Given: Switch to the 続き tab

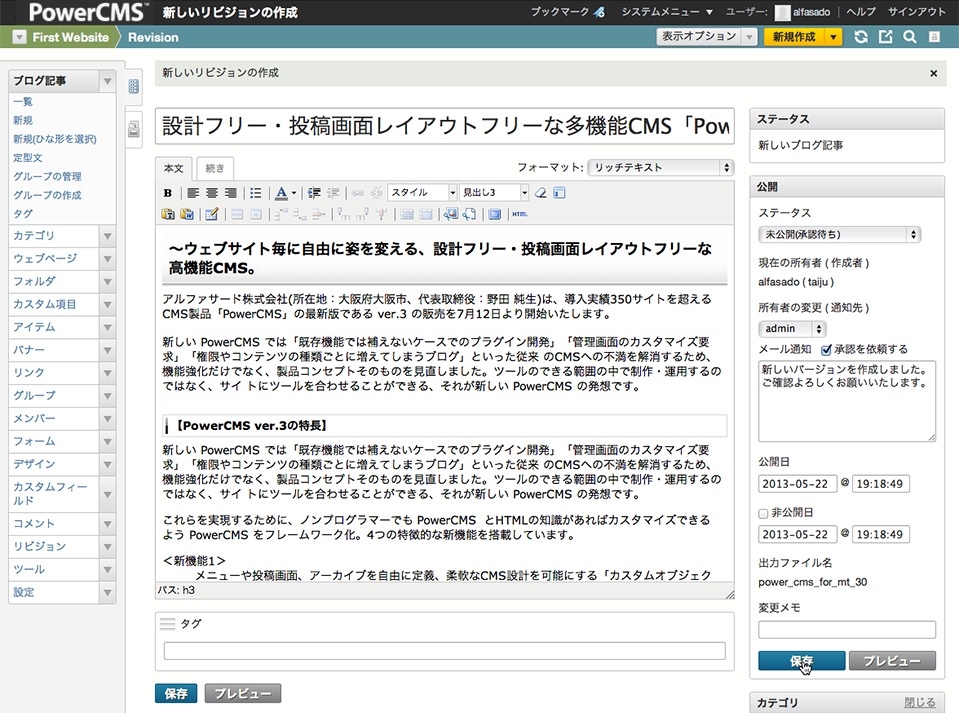Looking at the screenshot, I should [x=215, y=168].
